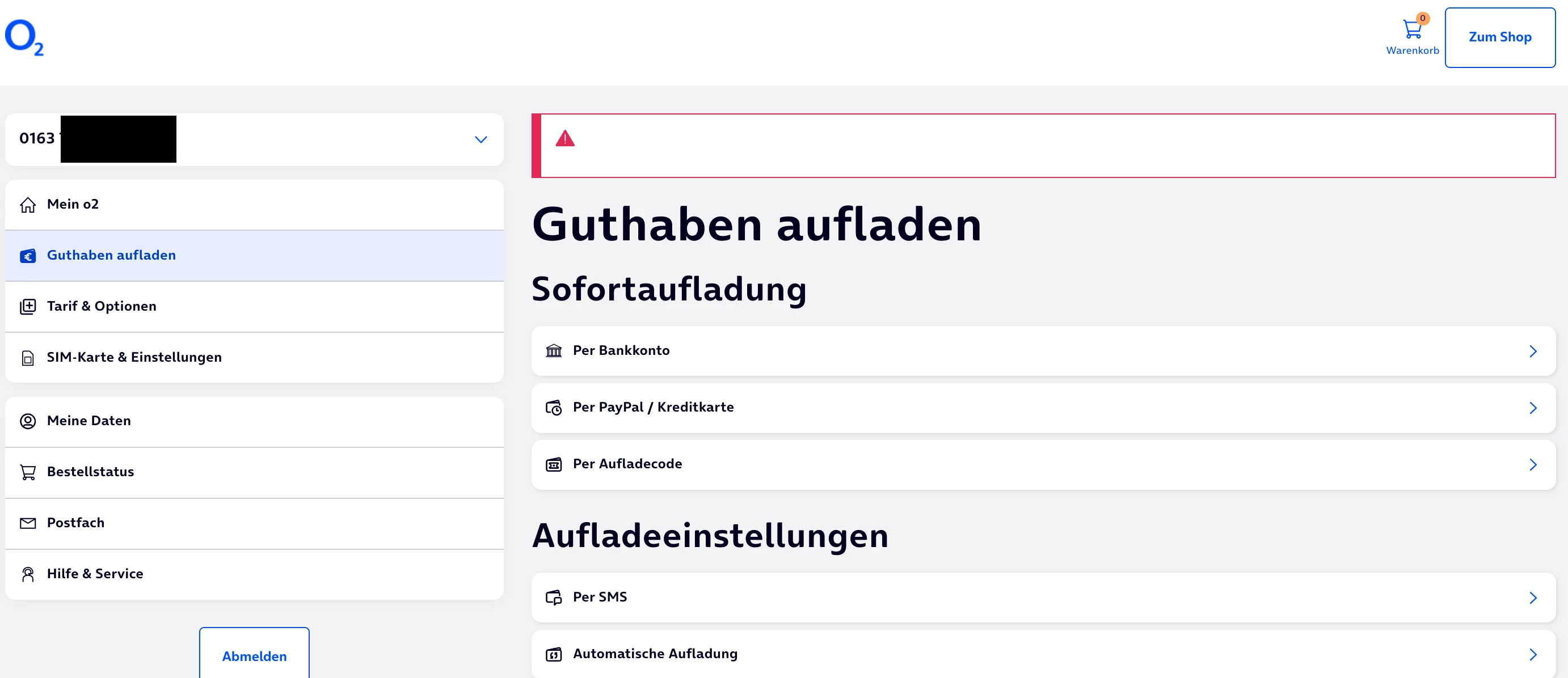Screen dimensions: 1568x678
Task: Go to Meine Daten in the sidebar
Action: [89, 421]
